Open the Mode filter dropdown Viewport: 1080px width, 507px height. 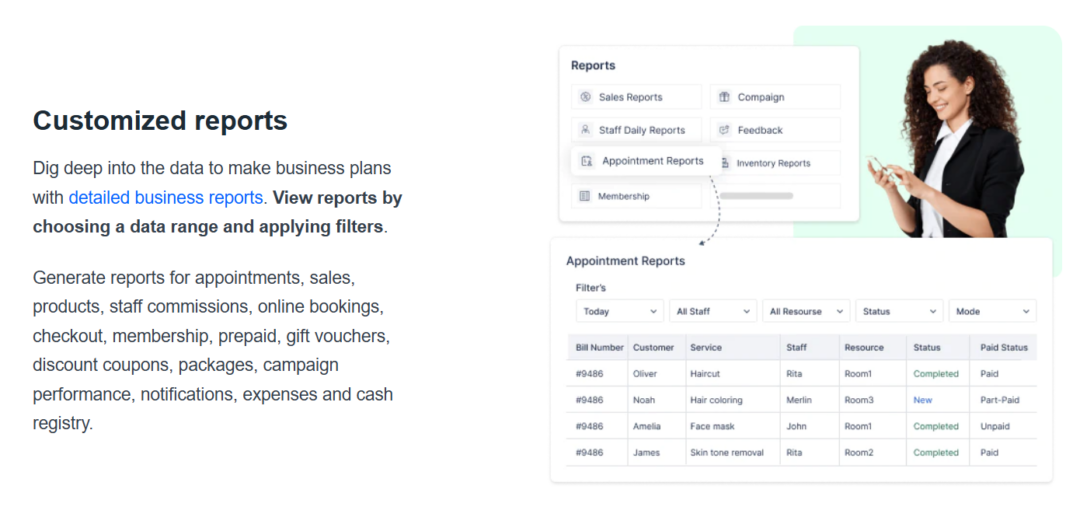[x=991, y=311]
